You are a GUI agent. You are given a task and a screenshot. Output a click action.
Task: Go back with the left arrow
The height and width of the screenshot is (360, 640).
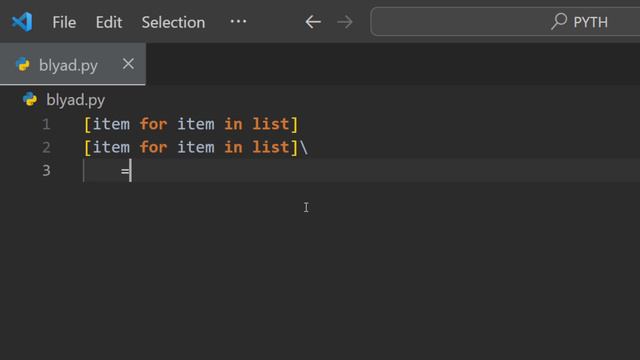(x=313, y=22)
